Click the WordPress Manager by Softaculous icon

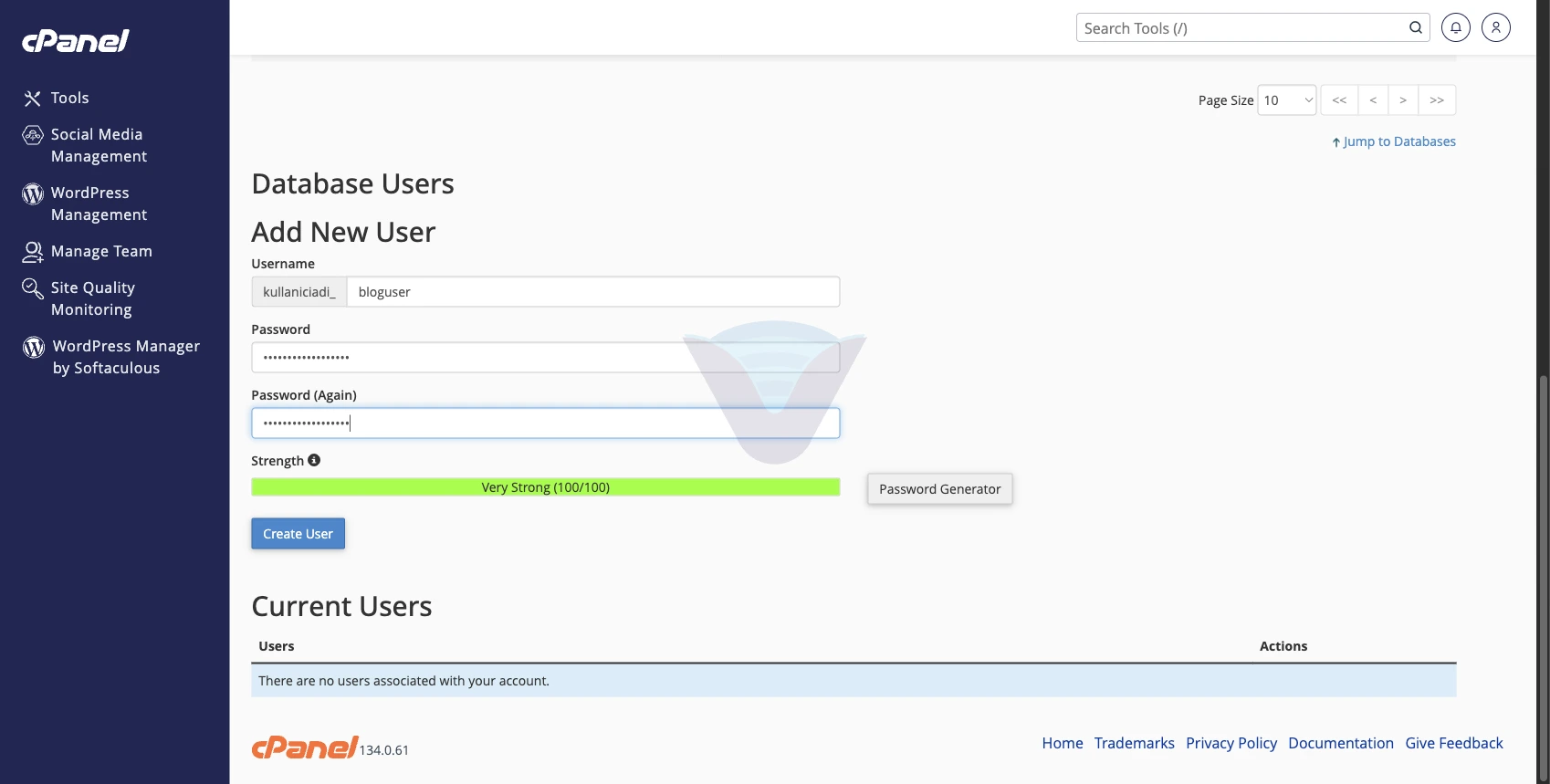click(x=34, y=347)
